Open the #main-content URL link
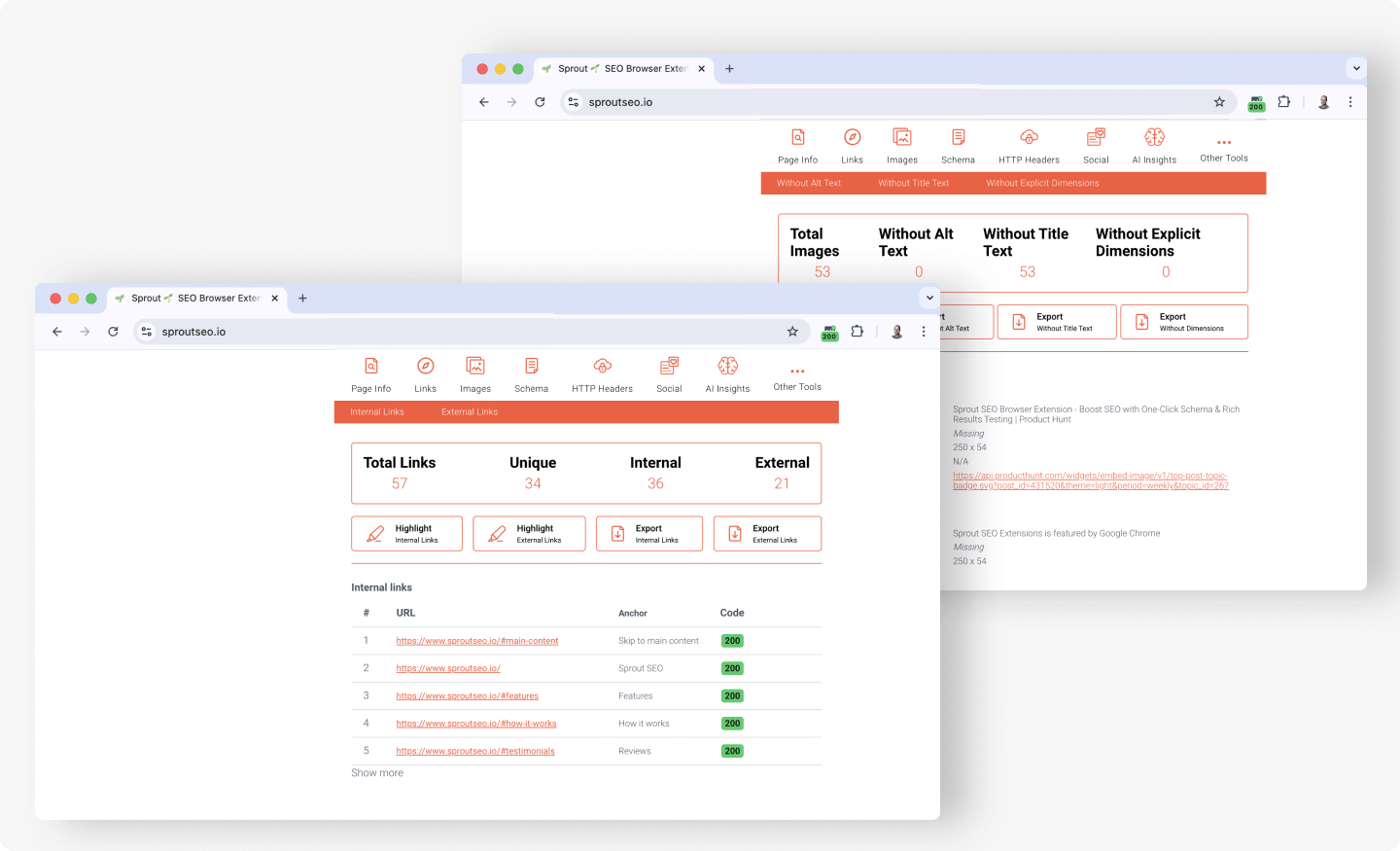The image size is (1400, 851). (477, 641)
